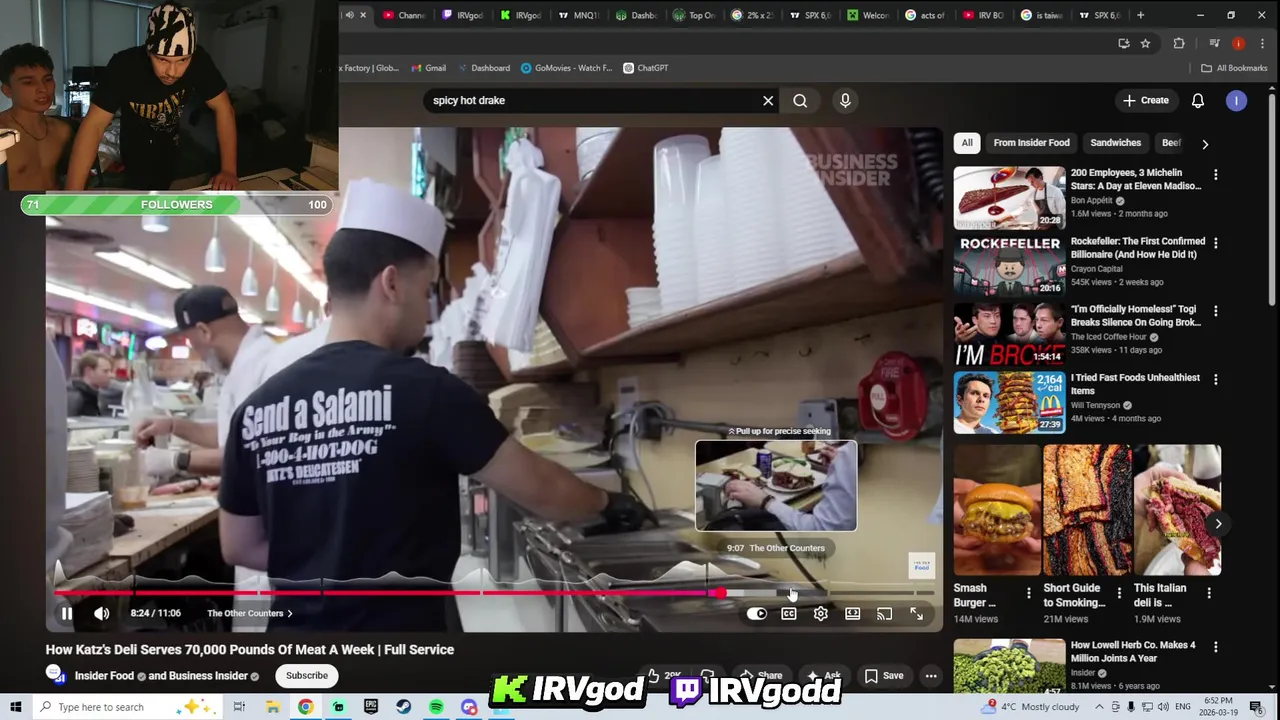The image size is (1280, 720).
Task: Select the Sandwiches filter chip
Action: [1116, 143]
